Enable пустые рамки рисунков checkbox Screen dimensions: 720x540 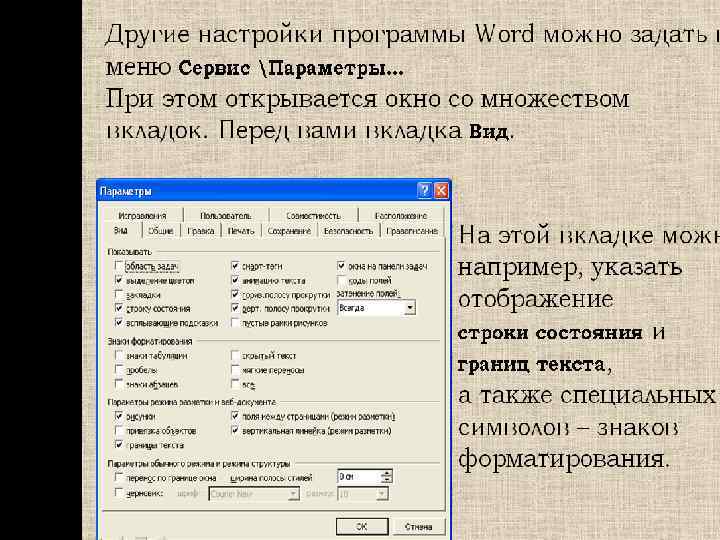coord(235,323)
